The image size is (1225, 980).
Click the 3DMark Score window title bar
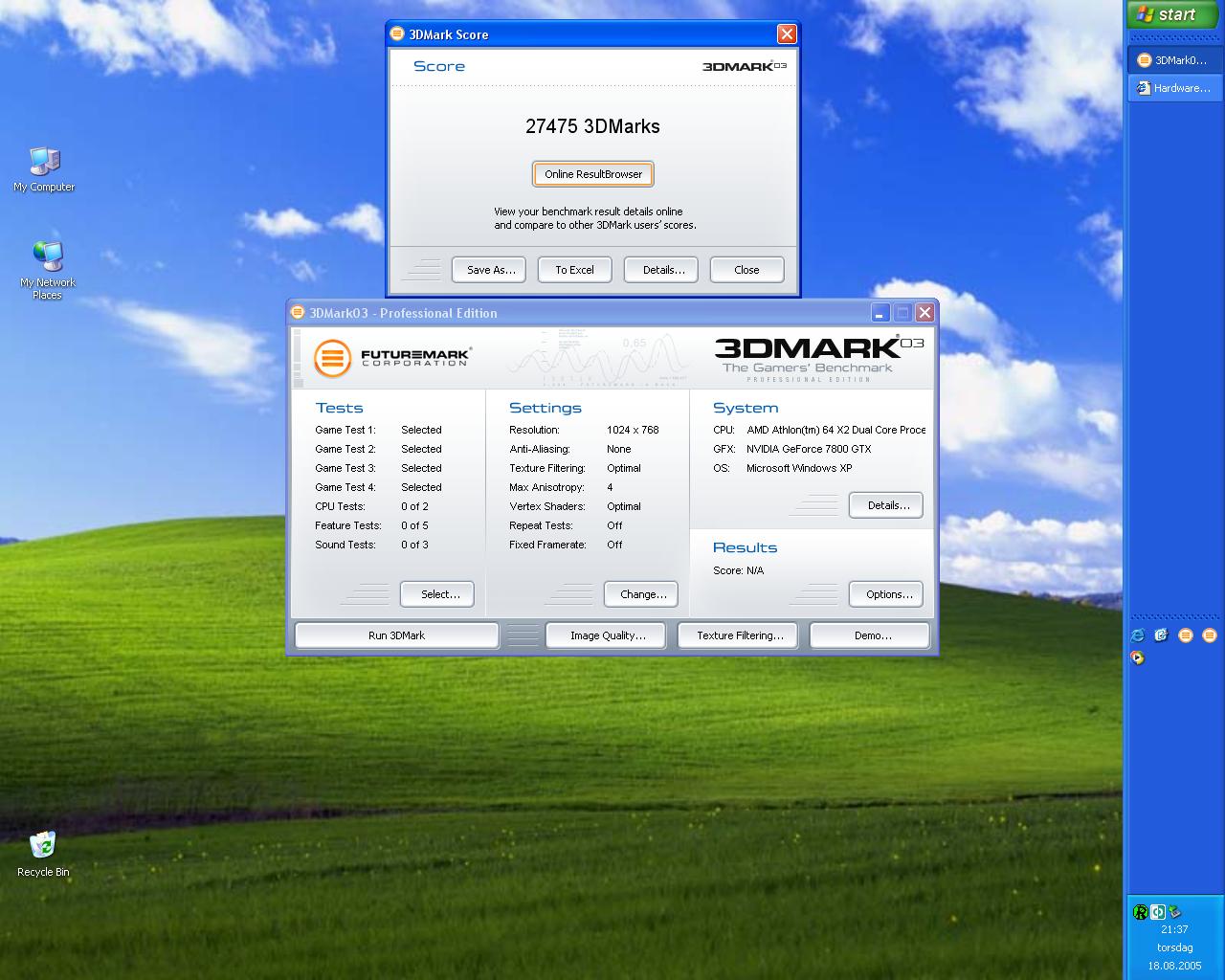pos(593,34)
